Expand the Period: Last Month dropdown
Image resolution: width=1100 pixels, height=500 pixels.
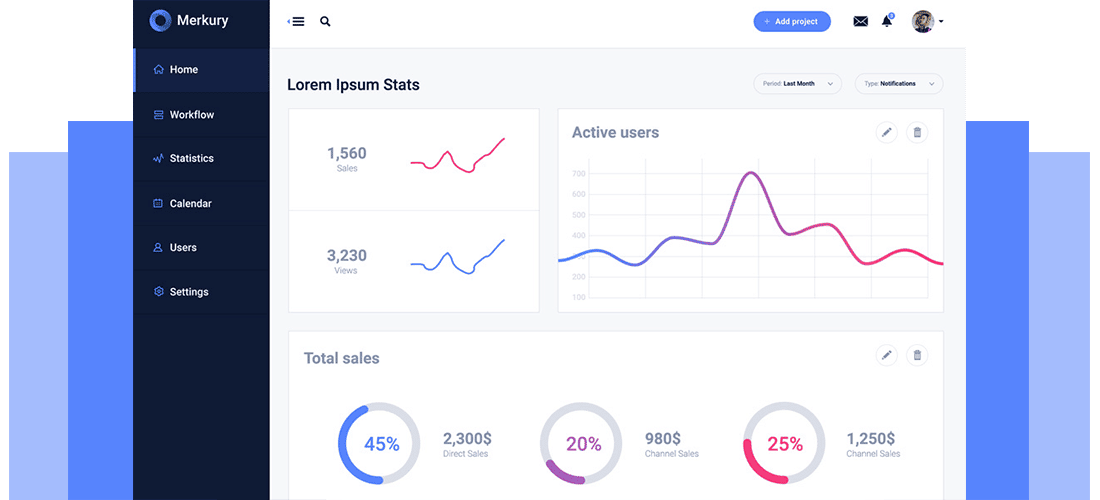tap(797, 84)
